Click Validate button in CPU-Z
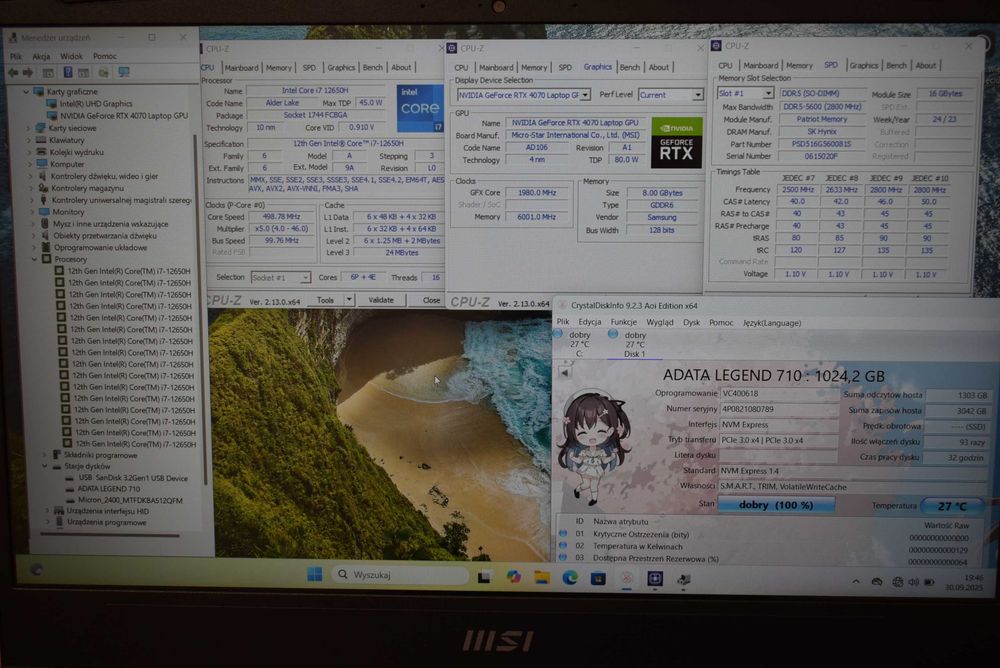Screen dimensions: 1000x668 point(381,300)
